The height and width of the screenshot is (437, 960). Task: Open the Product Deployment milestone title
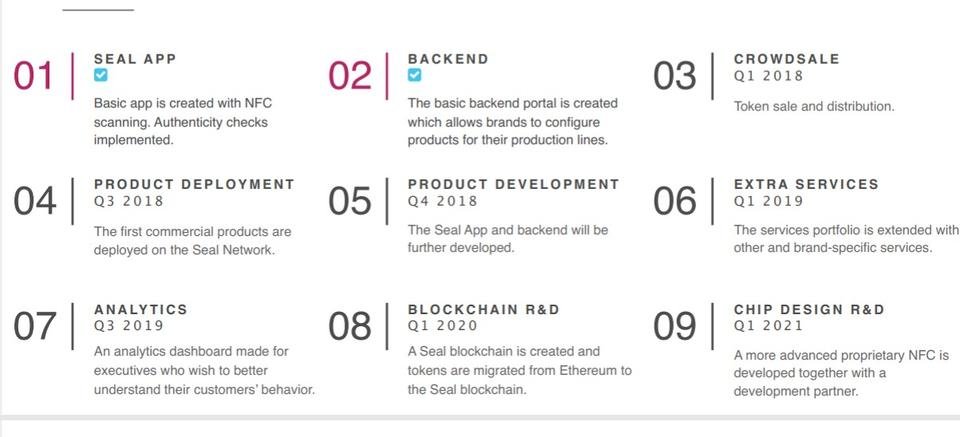coord(194,184)
